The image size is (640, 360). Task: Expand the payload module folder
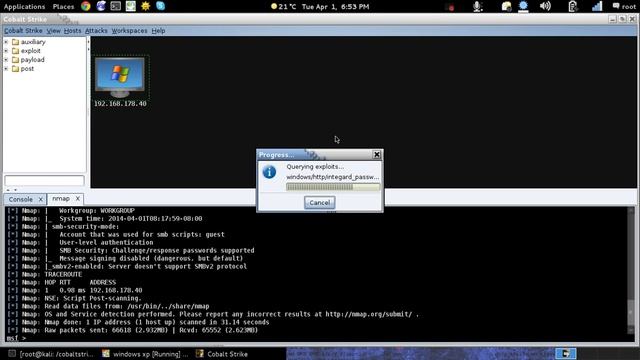pyautogui.click(x=6, y=60)
